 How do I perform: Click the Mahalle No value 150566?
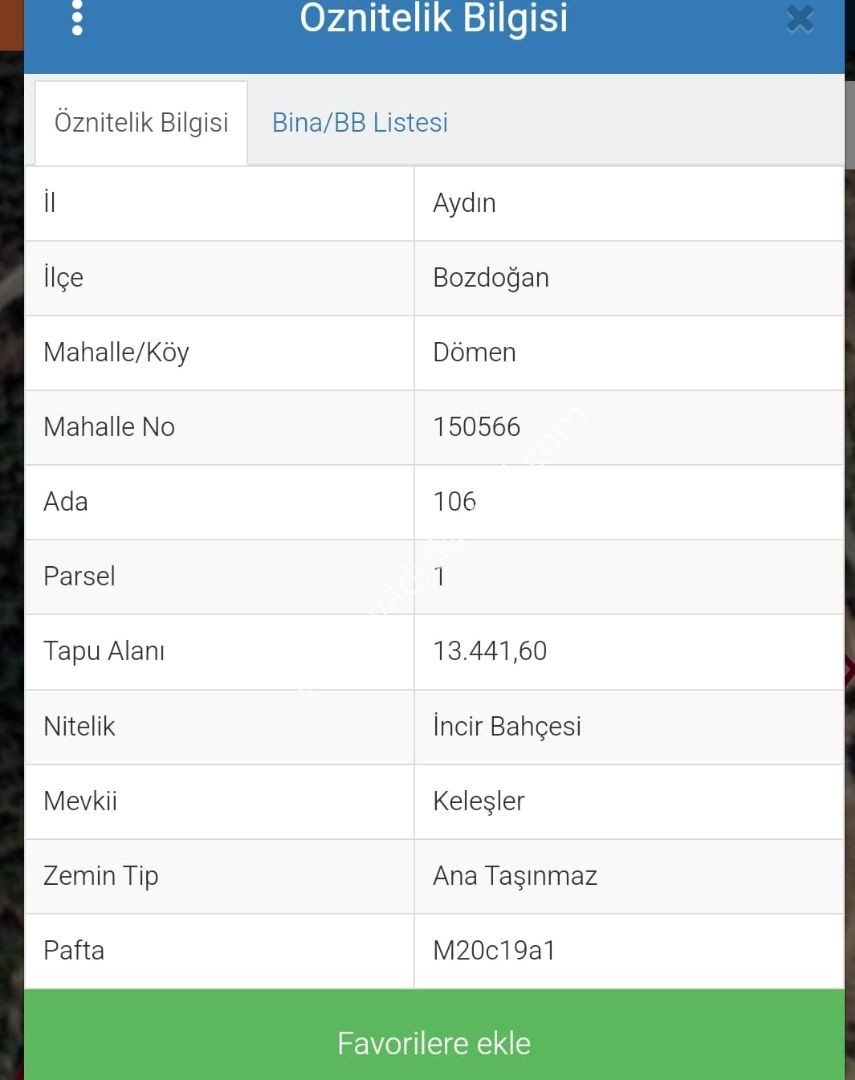(x=477, y=427)
